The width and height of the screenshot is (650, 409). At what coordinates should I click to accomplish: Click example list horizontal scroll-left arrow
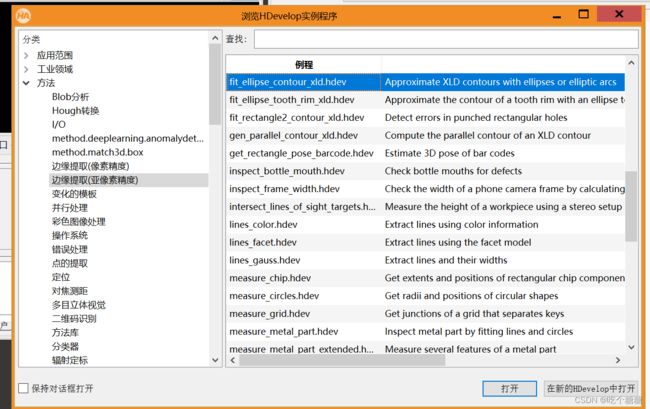tap(233, 360)
